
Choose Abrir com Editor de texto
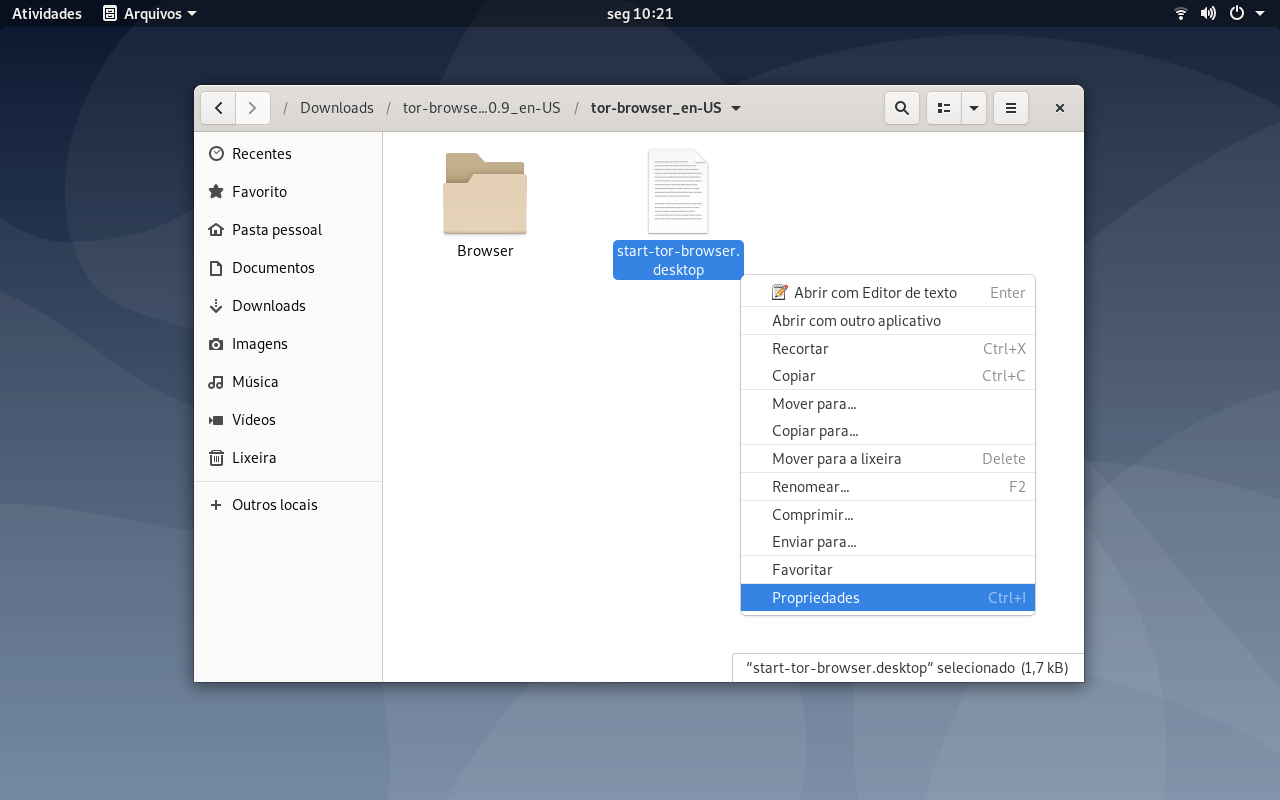pyautogui.click(x=888, y=293)
